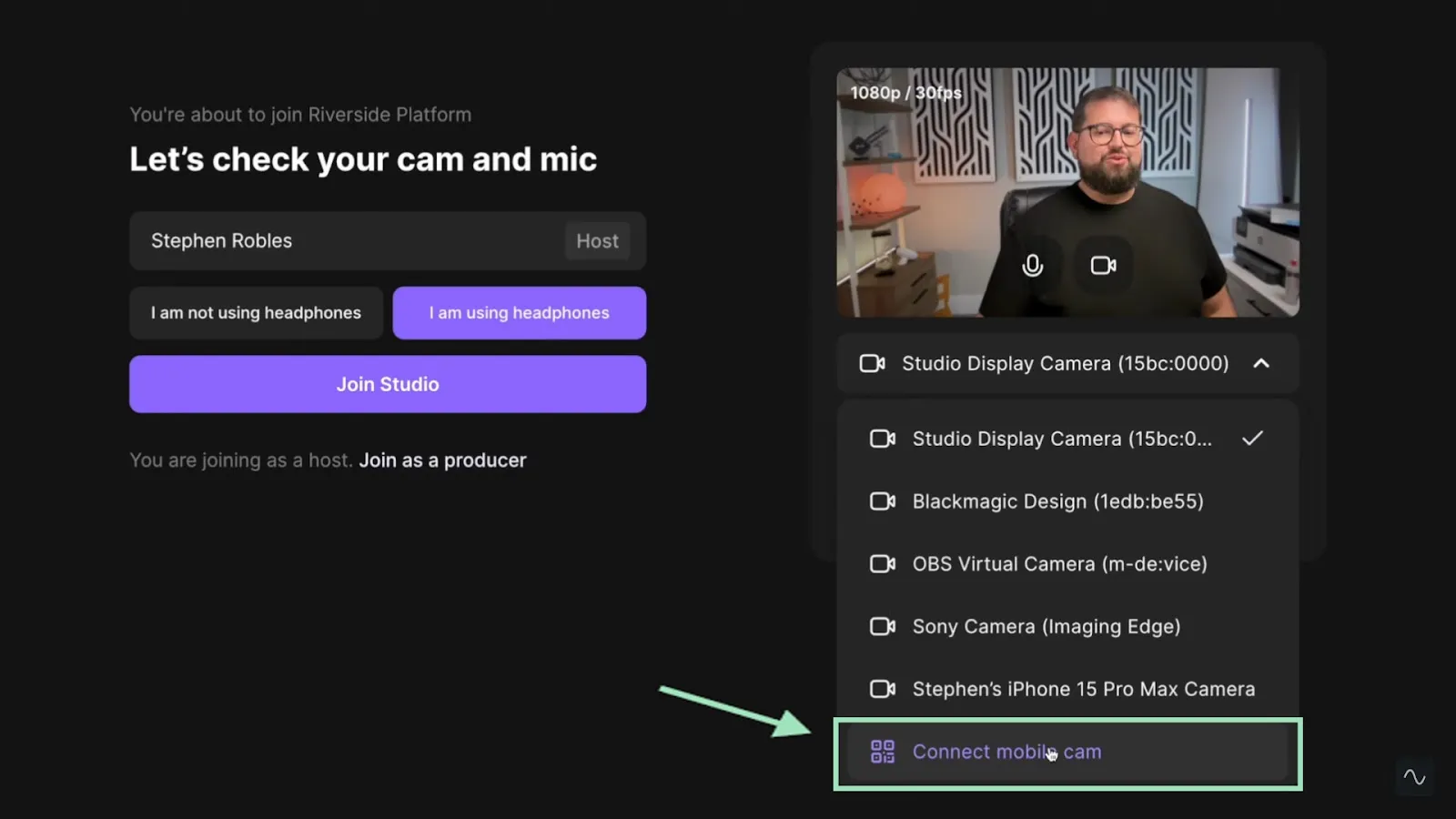This screenshot has height=819, width=1456.
Task: Click the 1080p / 30fps resolution label
Action: [905, 93]
